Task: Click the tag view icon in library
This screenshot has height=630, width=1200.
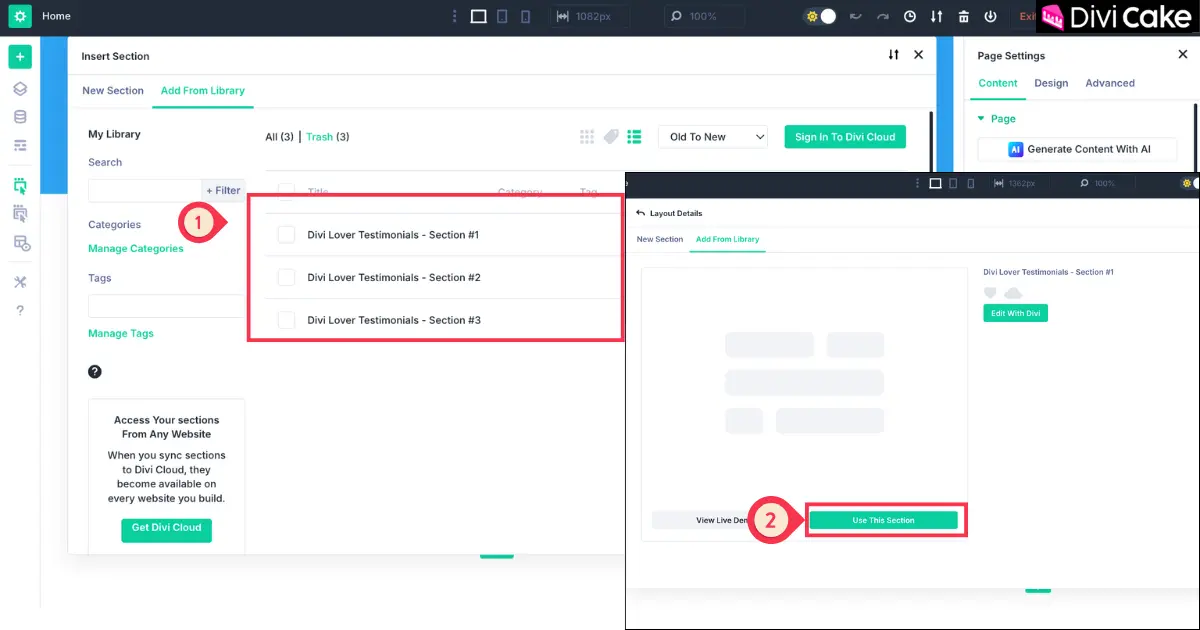Action: 612,137
